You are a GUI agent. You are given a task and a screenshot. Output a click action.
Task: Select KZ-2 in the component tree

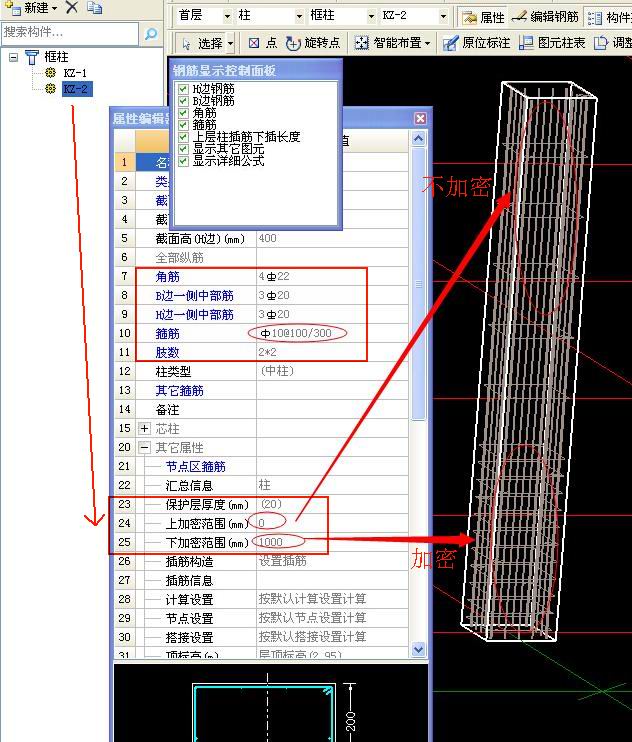click(77, 89)
